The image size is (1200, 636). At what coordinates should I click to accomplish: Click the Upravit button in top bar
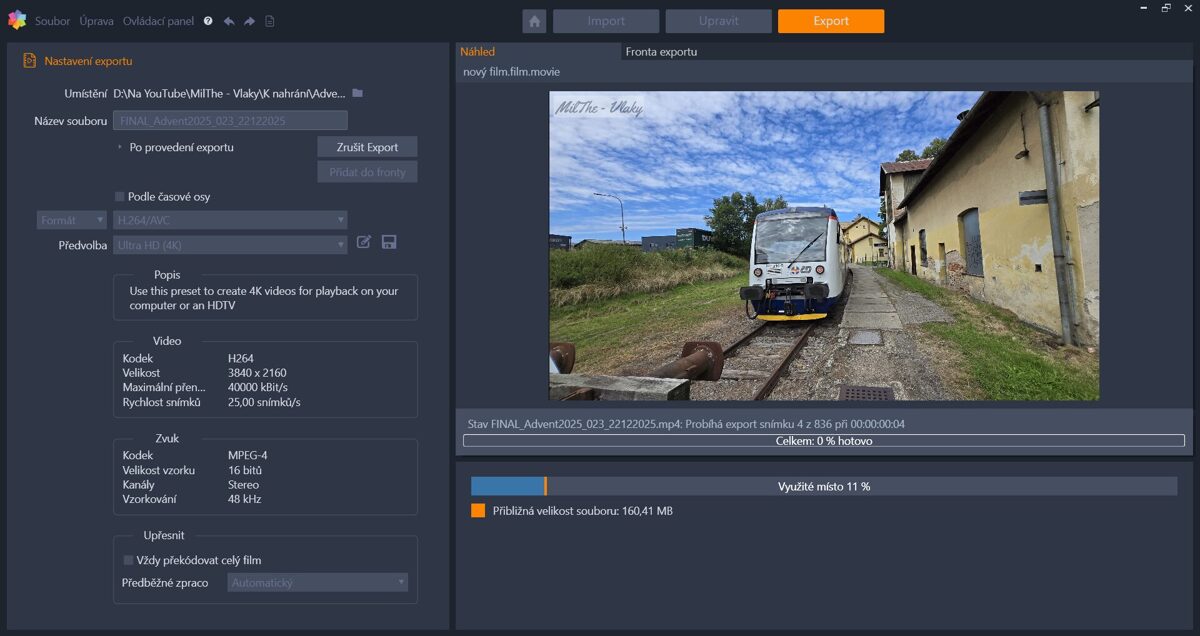coord(718,21)
